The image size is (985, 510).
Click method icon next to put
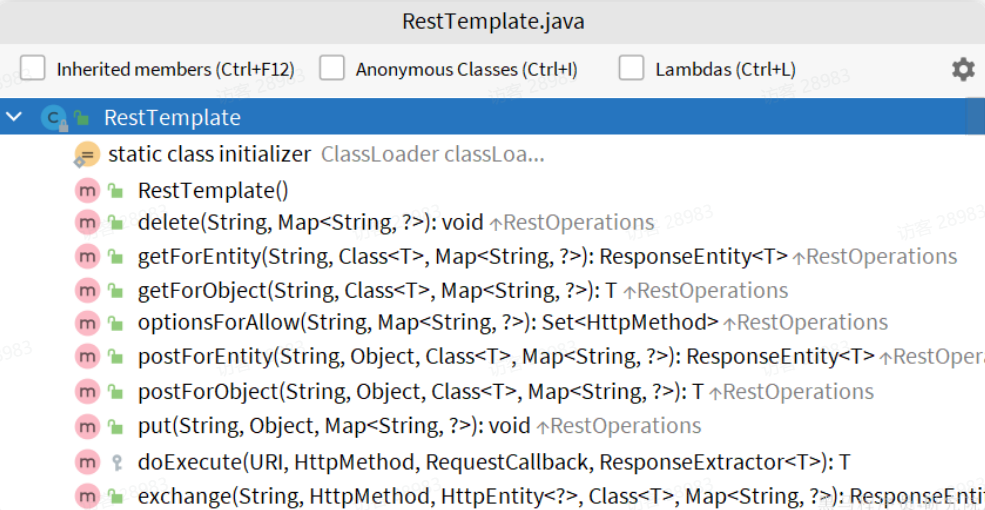click(87, 426)
